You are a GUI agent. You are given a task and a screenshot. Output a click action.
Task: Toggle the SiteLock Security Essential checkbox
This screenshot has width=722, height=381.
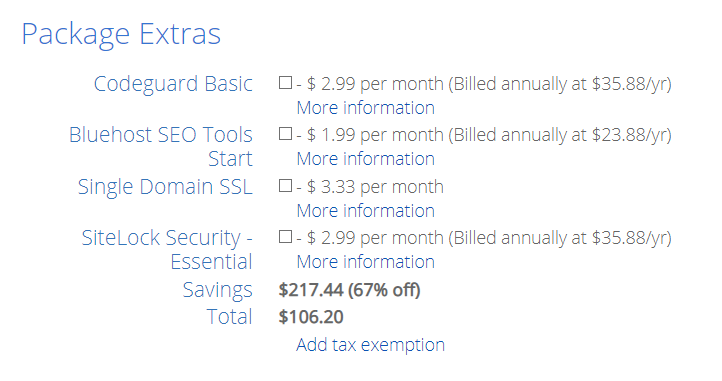tap(285, 237)
